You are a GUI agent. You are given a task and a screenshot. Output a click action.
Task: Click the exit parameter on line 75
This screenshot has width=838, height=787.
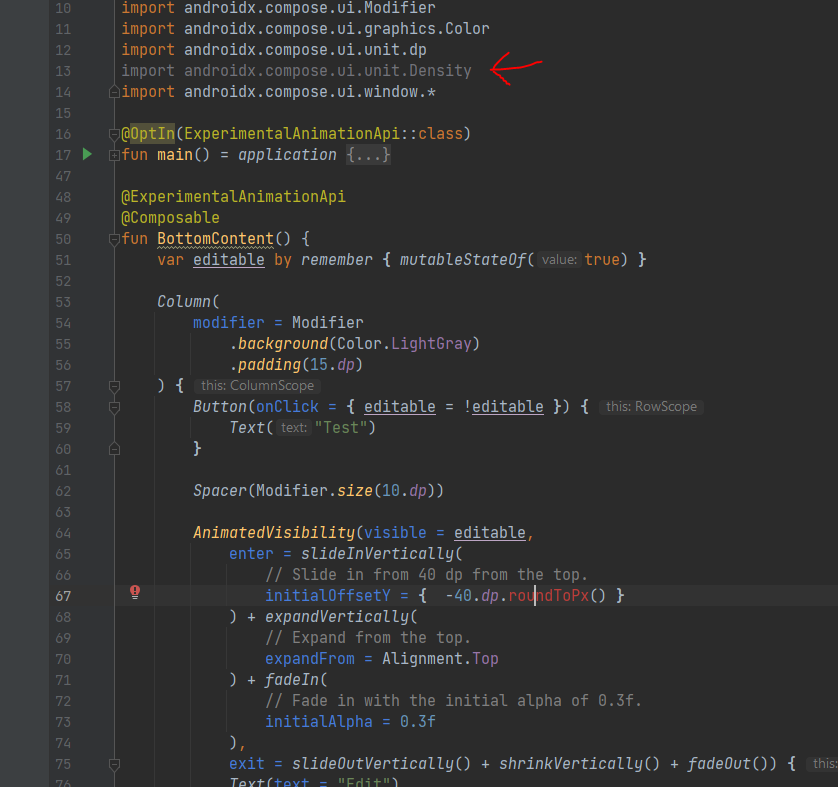(x=247, y=764)
